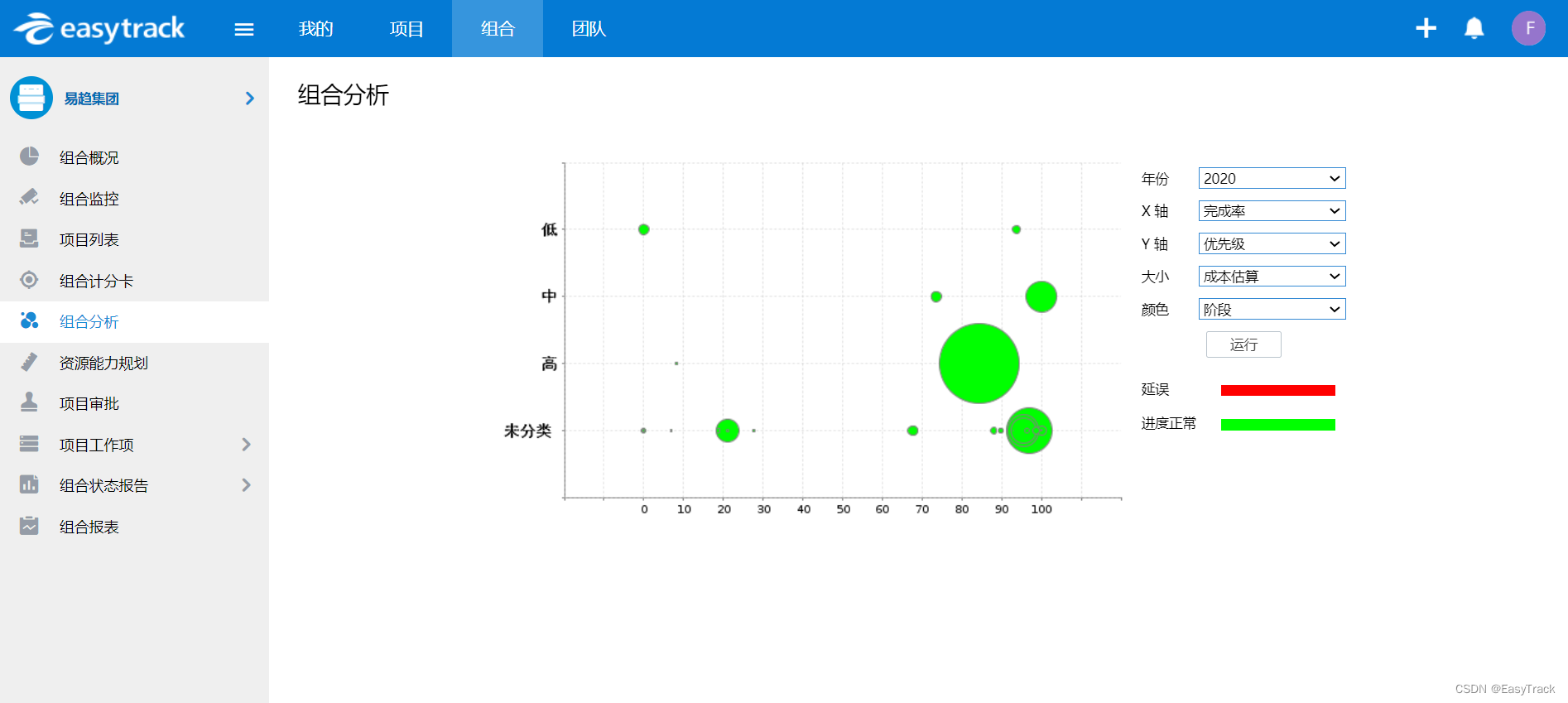
Task: Click the 组合监控 icon
Action: [29, 198]
